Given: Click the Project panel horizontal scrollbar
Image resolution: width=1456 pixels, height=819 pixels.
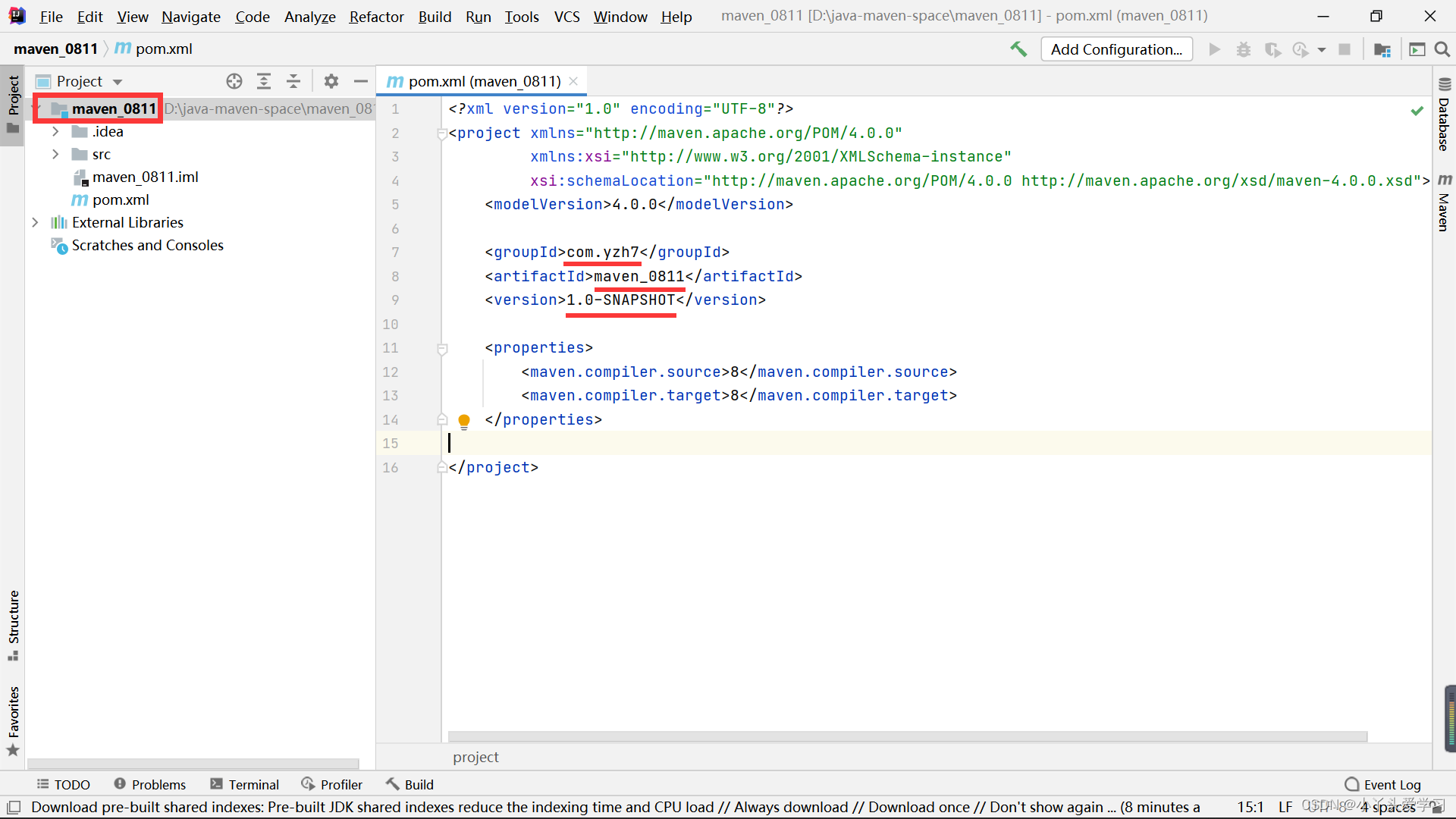Looking at the screenshot, I should [x=193, y=764].
